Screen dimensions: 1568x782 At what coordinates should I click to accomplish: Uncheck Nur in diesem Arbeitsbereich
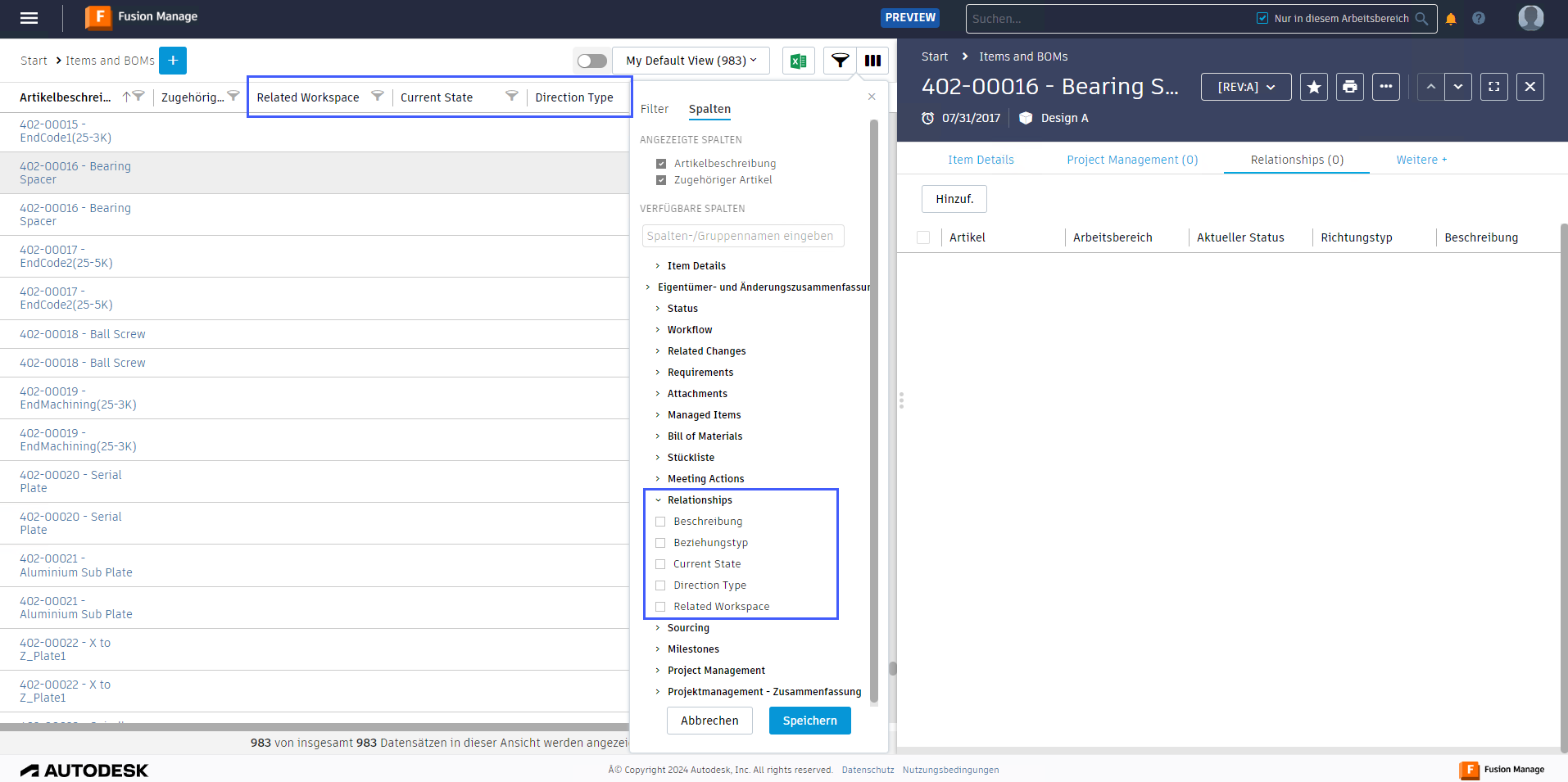coord(1262,18)
